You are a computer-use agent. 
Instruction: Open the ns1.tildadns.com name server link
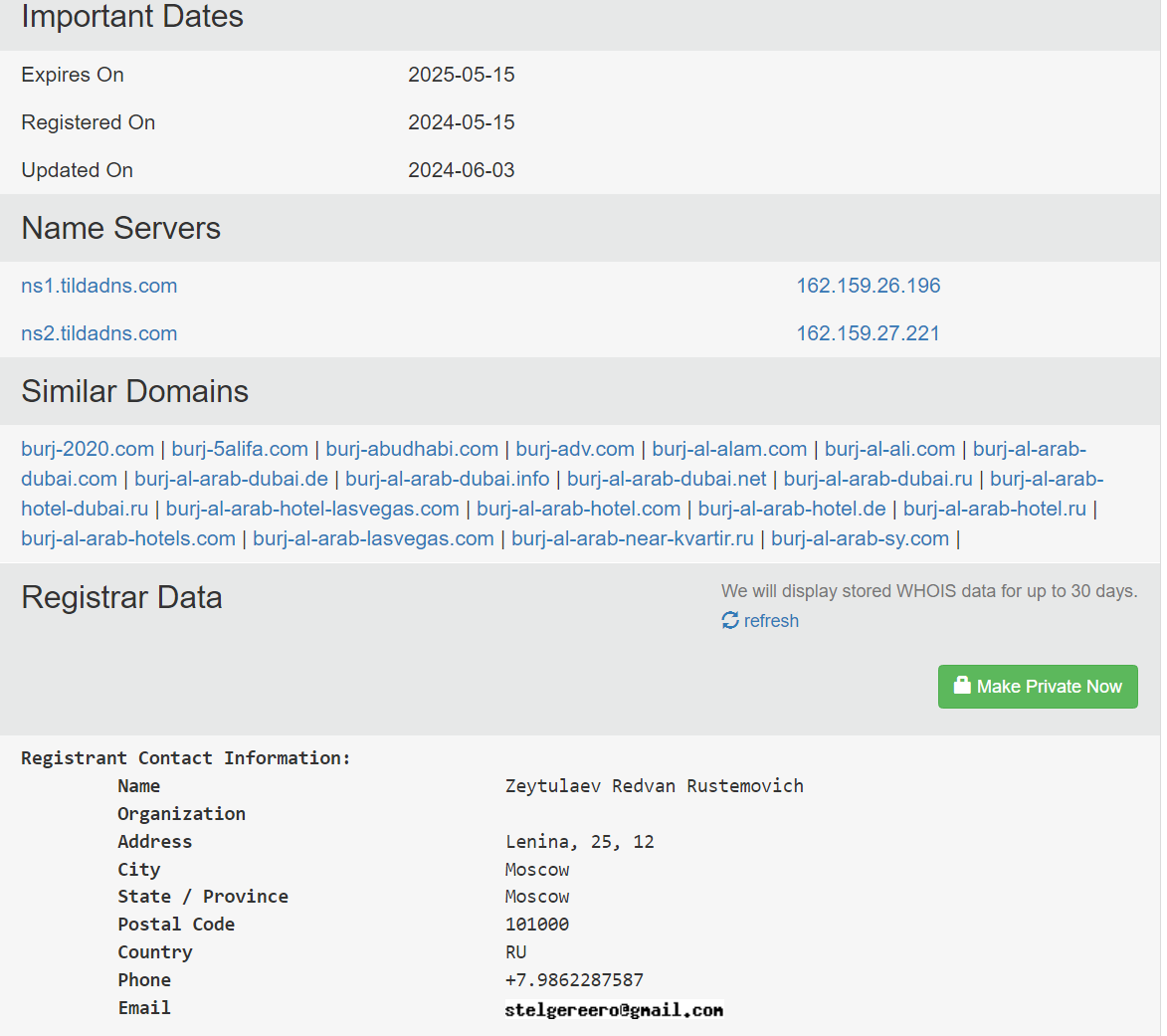coord(99,286)
